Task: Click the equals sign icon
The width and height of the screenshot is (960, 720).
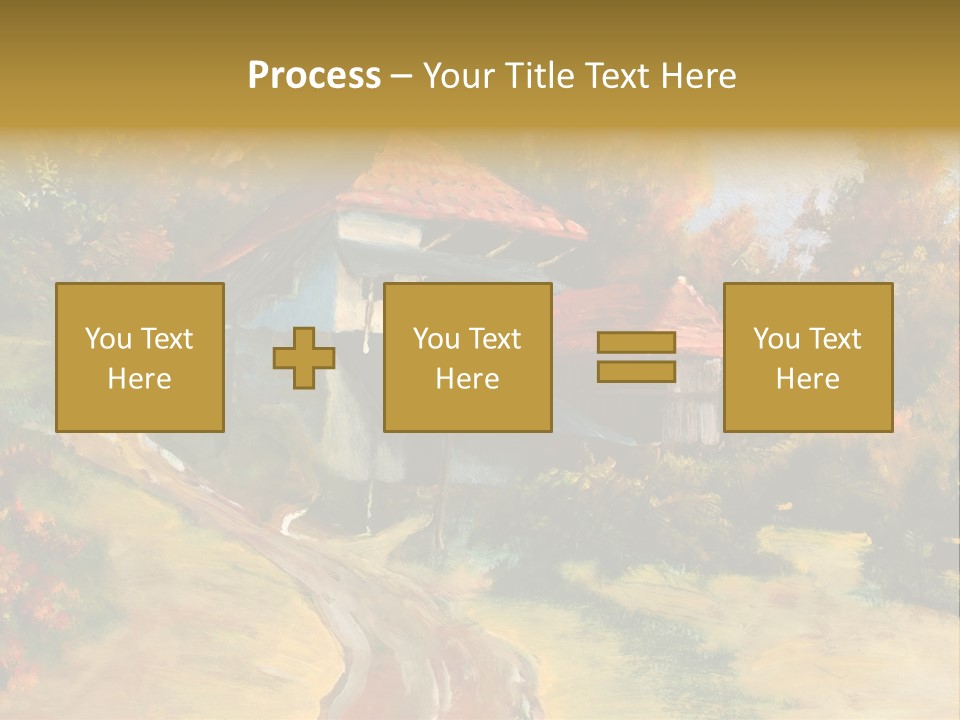Action: (636, 358)
